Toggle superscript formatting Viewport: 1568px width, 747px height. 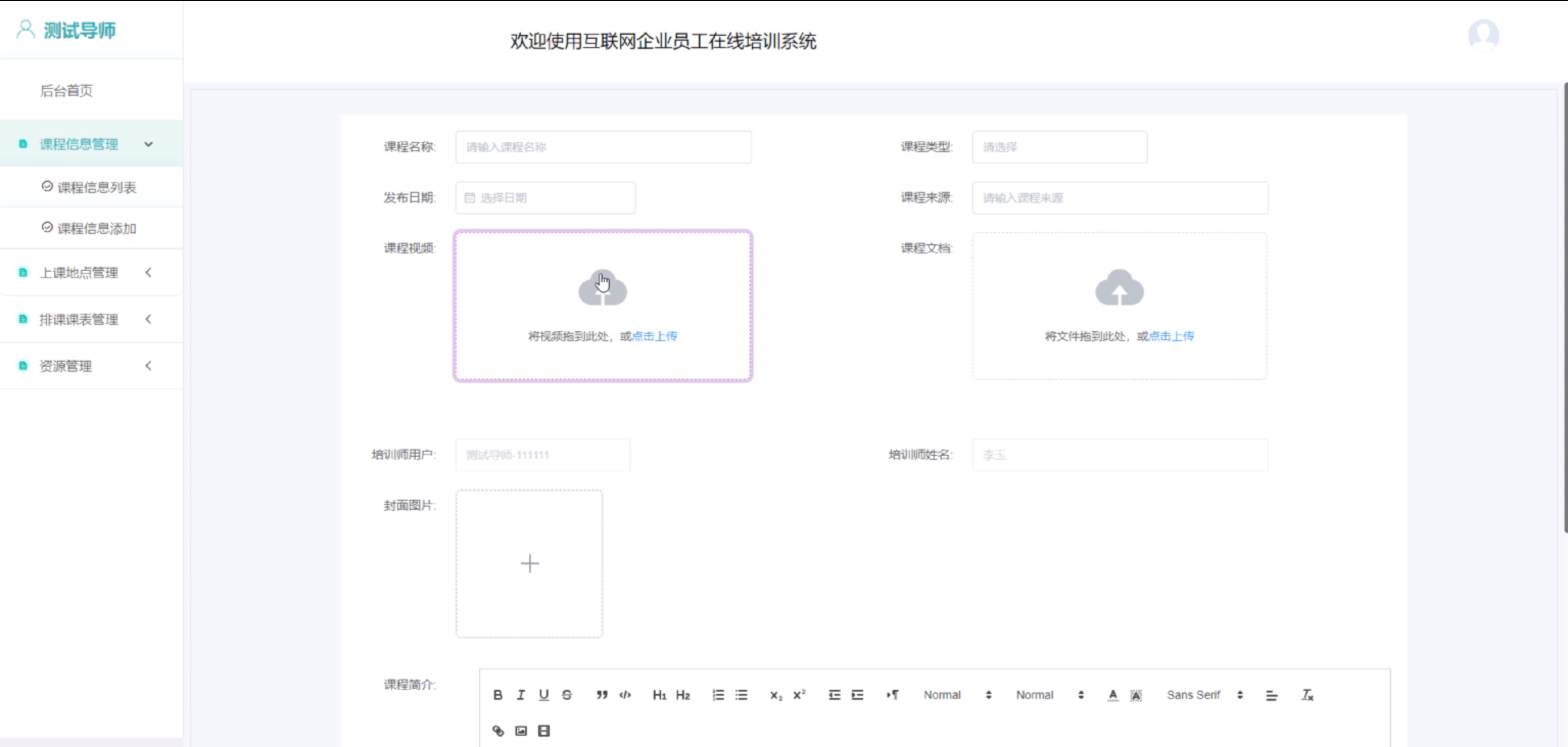(799, 695)
